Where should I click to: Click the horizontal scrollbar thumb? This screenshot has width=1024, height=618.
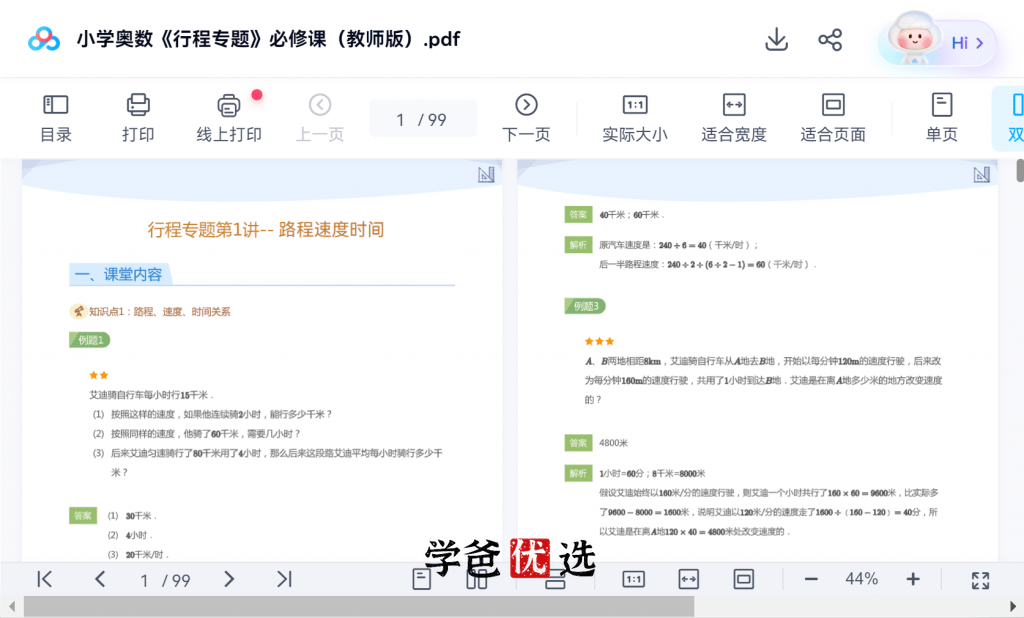coord(359,606)
